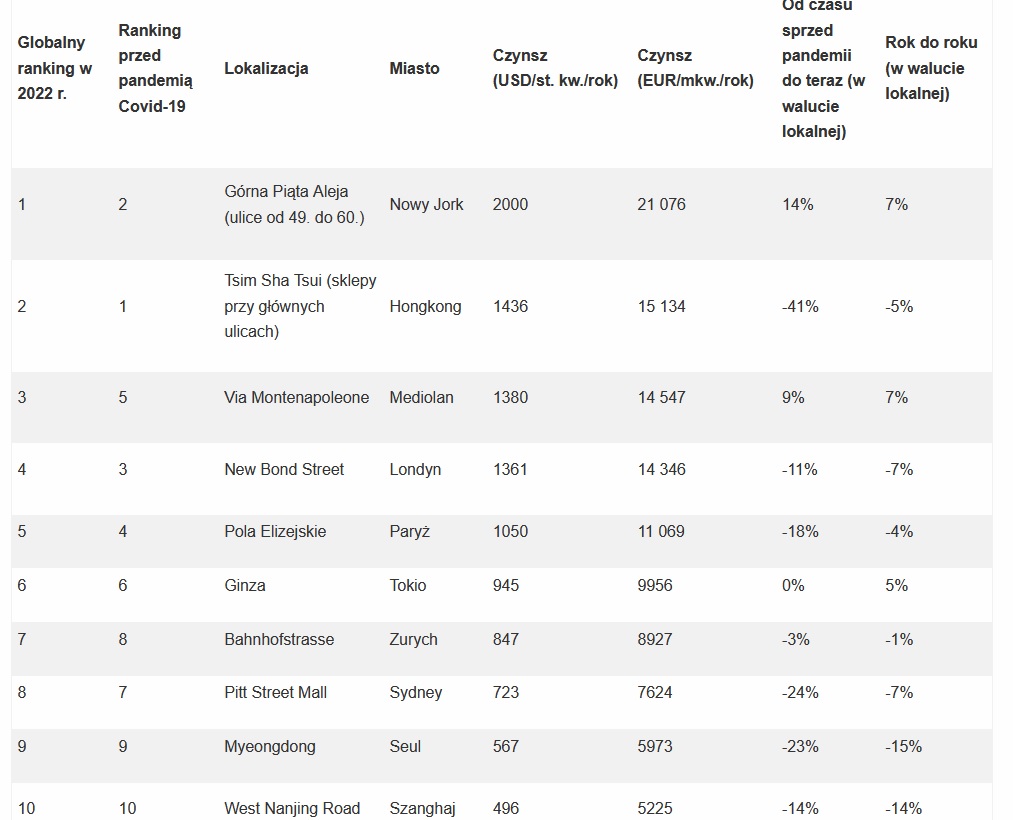Click the Rok do roku header
The width and height of the screenshot is (1013, 820).
coord(931,68)
